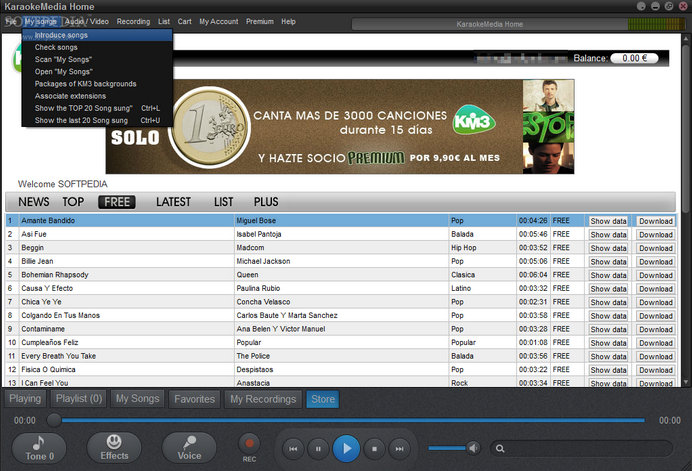Stop the playback
The width and height of the screenshot is (692, 471).
pyautogui.click(x=374, y=449)
